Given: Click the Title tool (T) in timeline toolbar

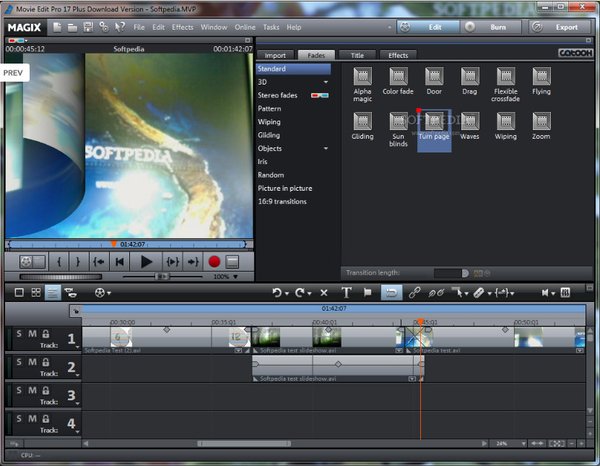Looking at the screenshot, I should (346, 292).
